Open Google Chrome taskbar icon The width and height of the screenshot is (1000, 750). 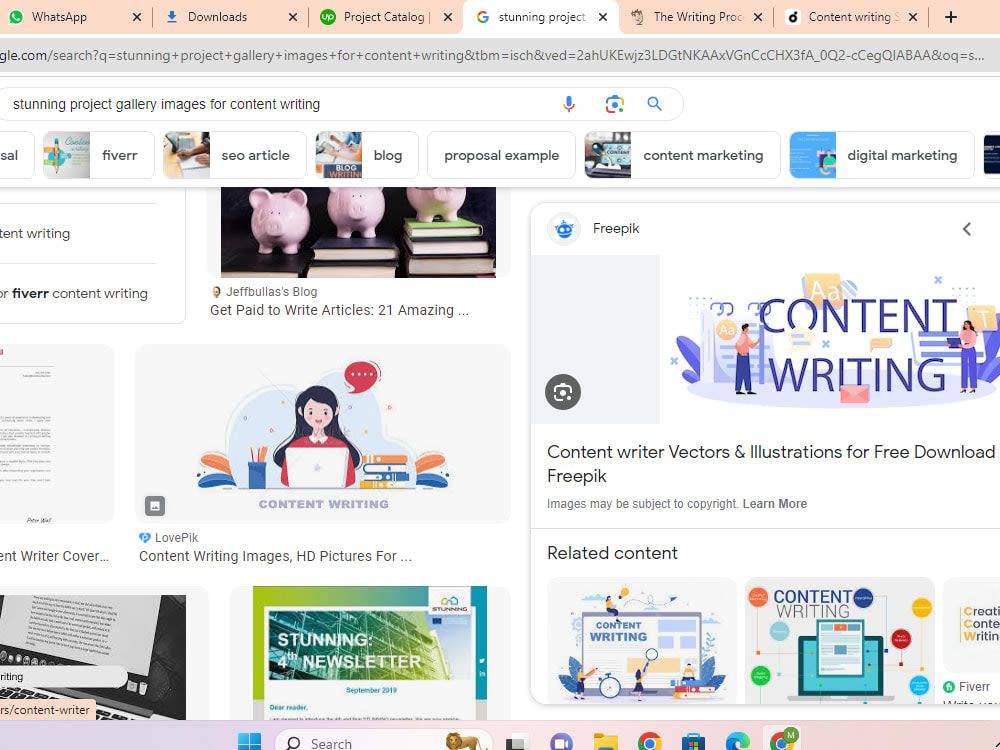pos(649,742)
